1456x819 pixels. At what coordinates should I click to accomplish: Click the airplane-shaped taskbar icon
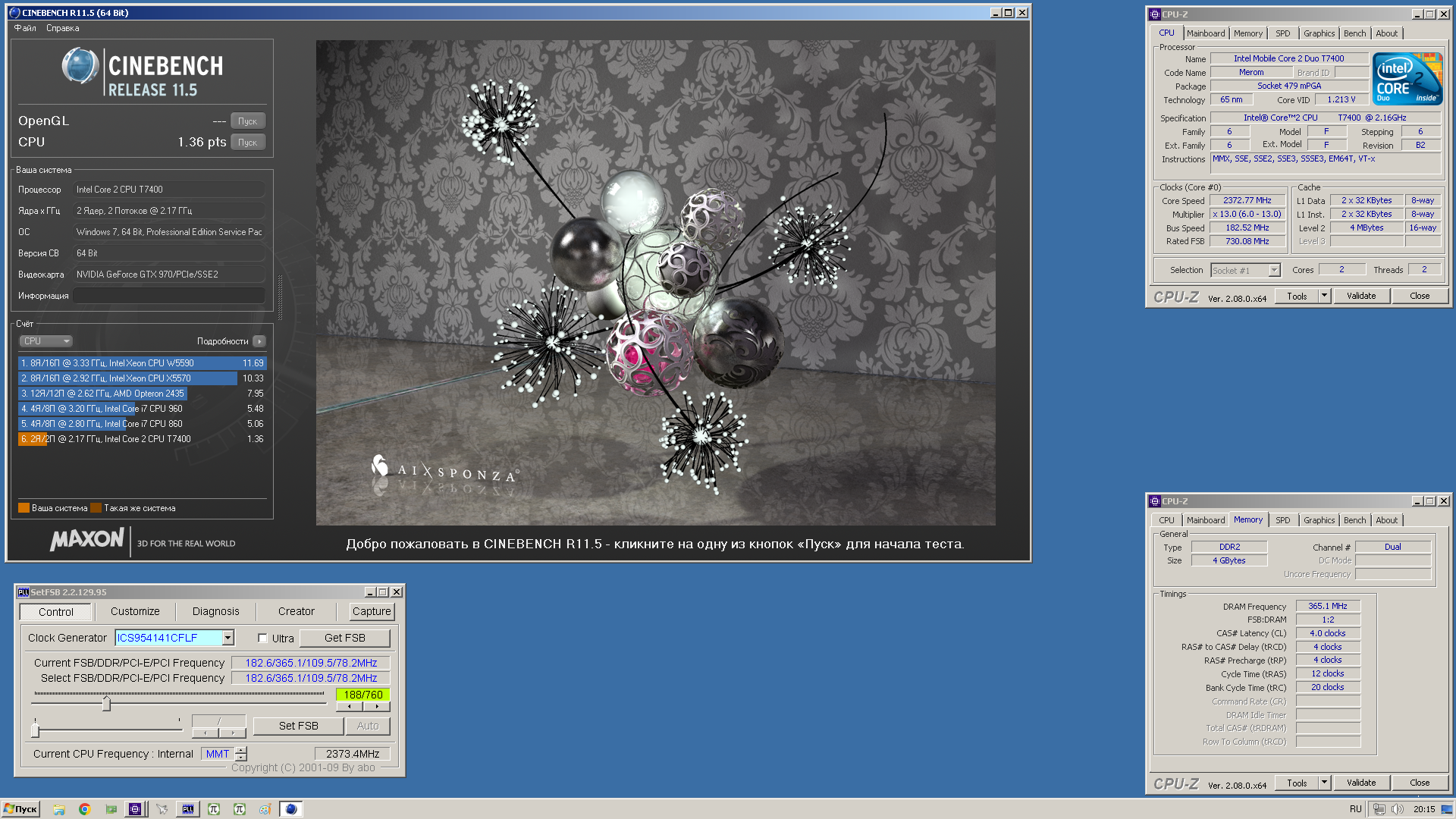tap(162, 809)
